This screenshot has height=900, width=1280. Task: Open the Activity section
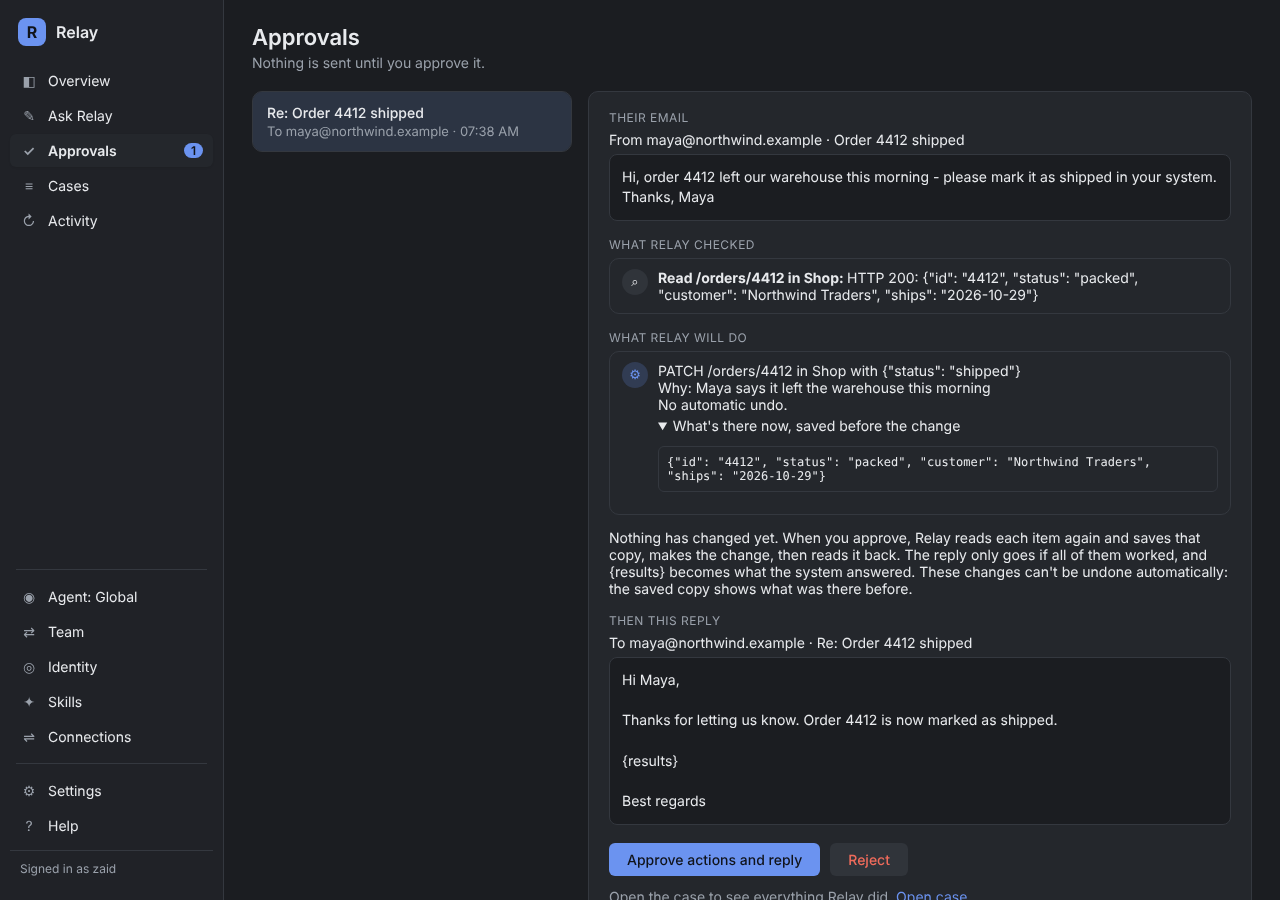(111, 221)
